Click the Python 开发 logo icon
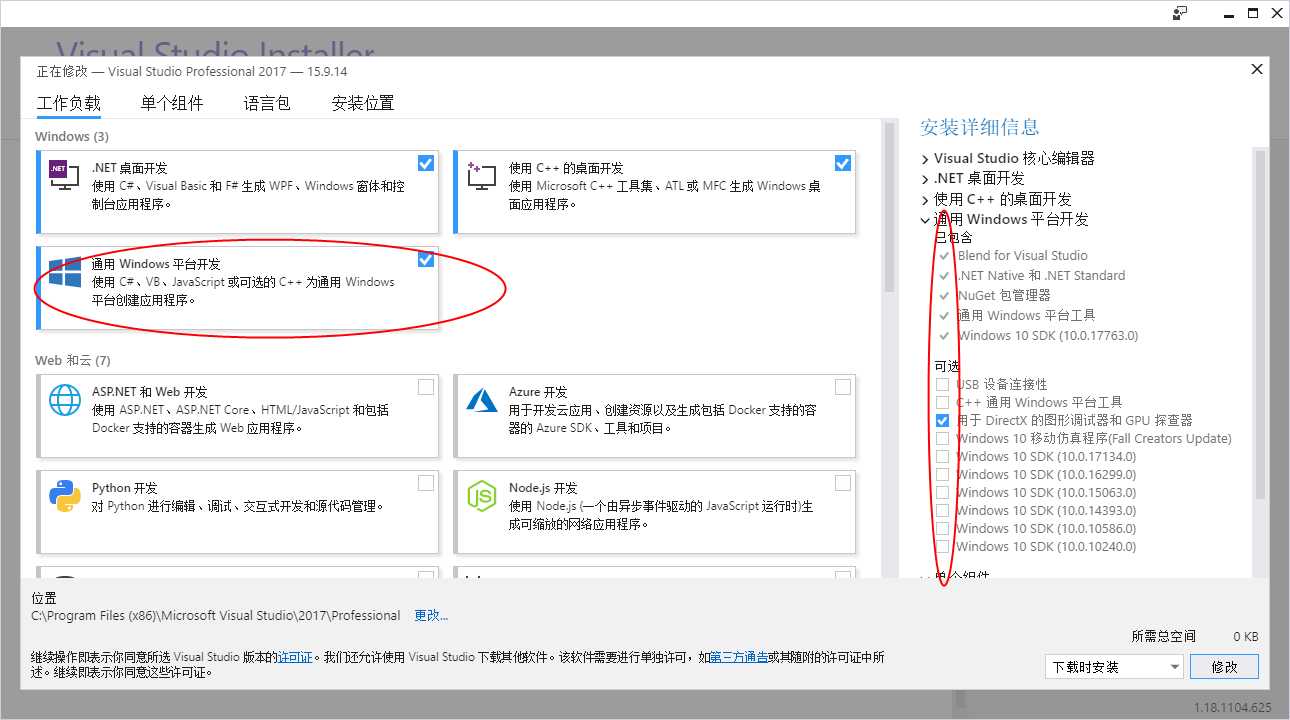Image resolution: width=1290 pixels, height=720 pixels. pos(65,495)
